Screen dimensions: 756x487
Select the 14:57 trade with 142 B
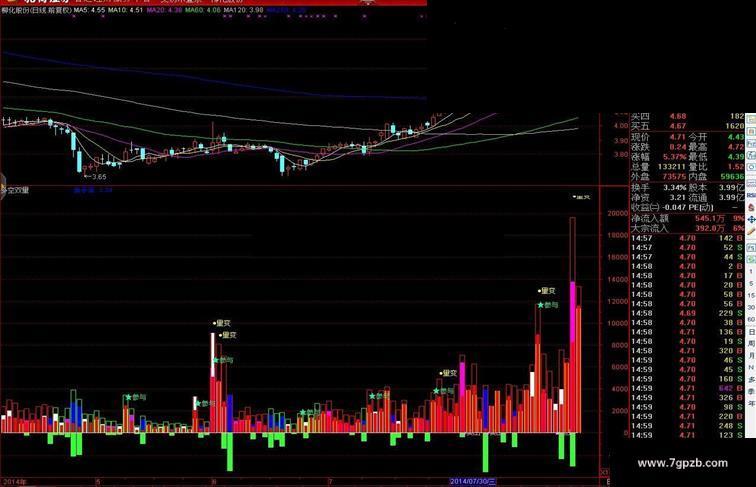688,238
